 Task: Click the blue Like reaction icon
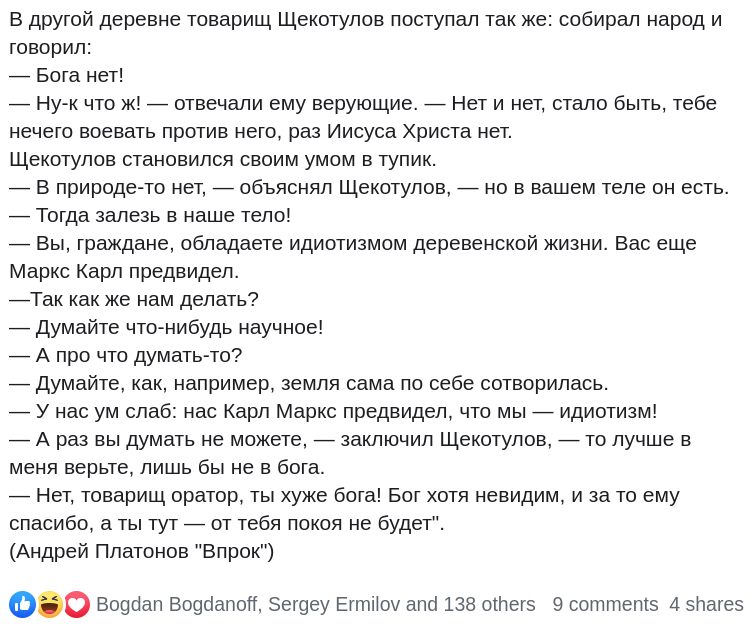22,604
